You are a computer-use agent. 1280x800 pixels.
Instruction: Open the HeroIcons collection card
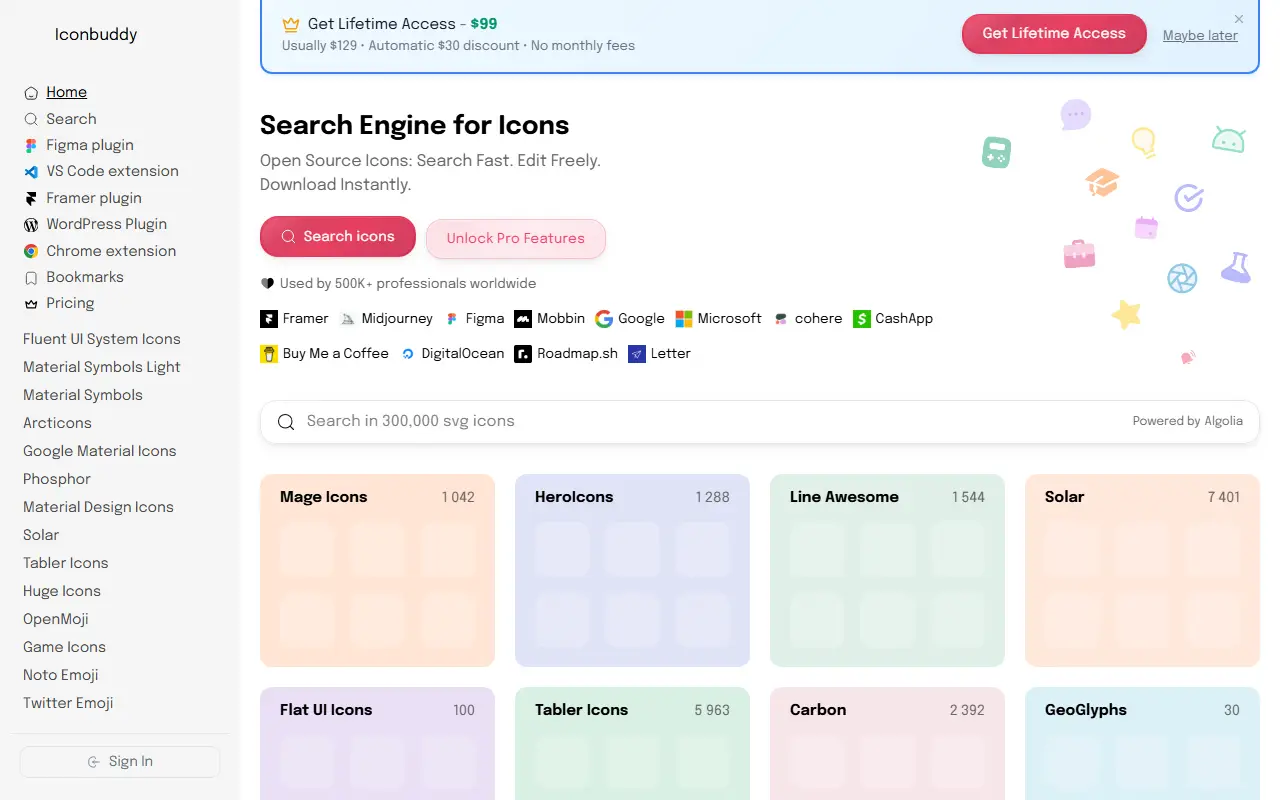pyautogui.click(x=632, y=570)
